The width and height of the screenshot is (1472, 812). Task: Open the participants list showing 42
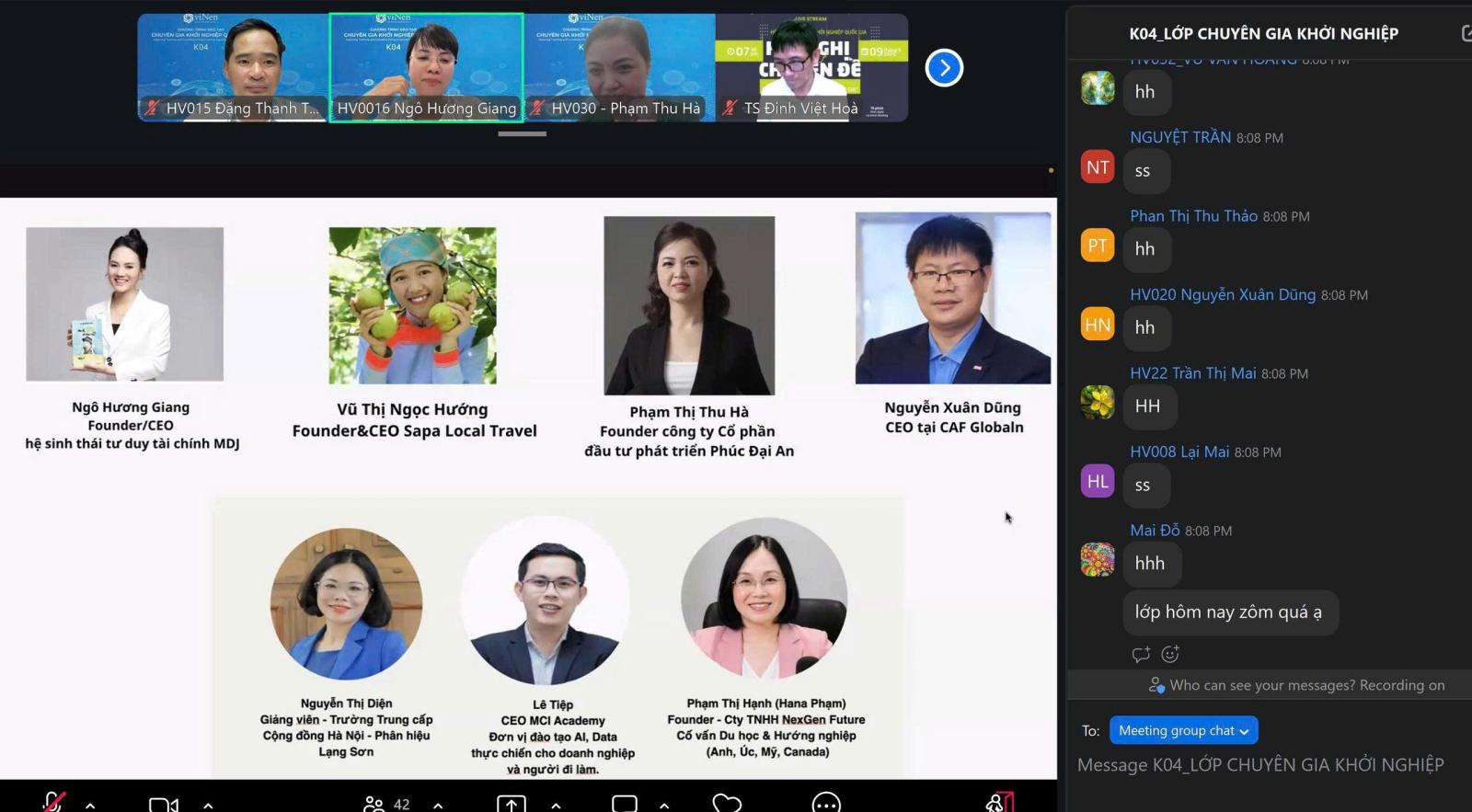pos(387,804)
